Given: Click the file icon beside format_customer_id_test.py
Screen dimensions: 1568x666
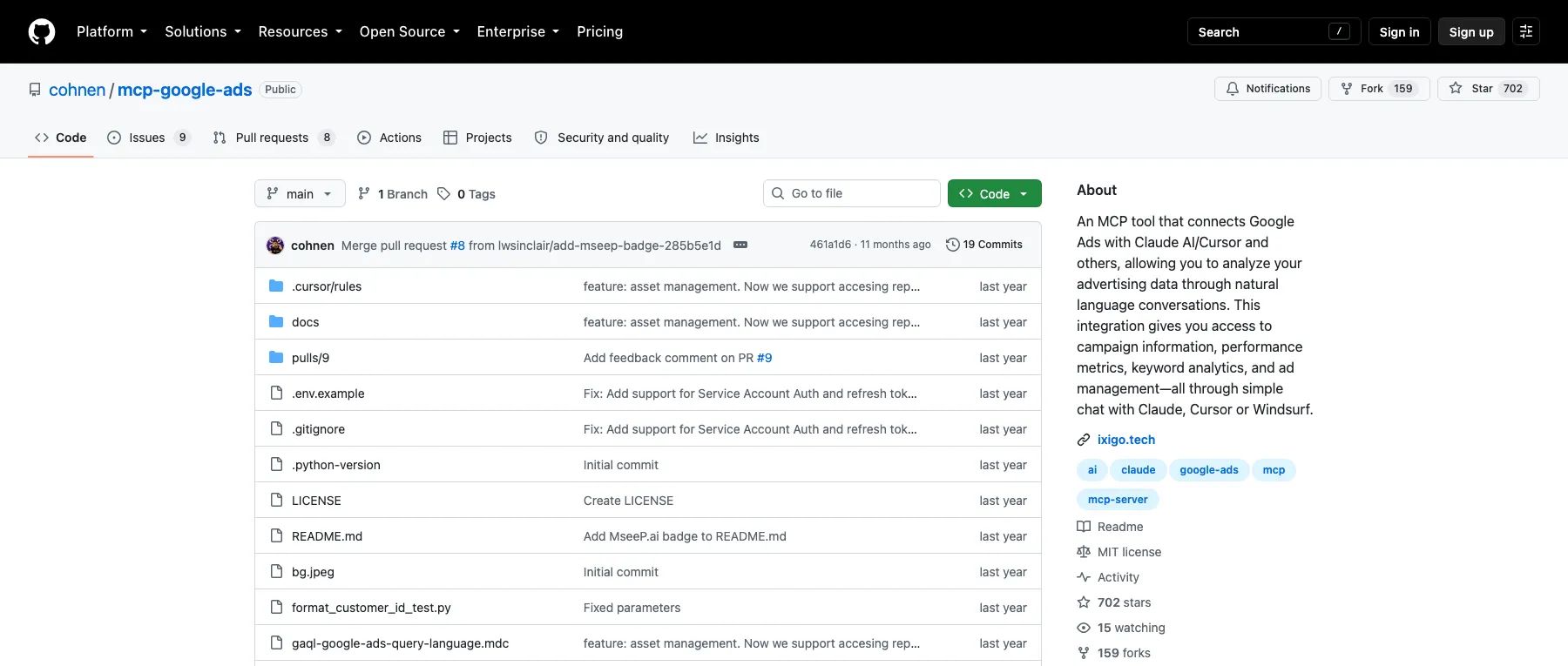Looking at the screenshot, I should (276, 607).
